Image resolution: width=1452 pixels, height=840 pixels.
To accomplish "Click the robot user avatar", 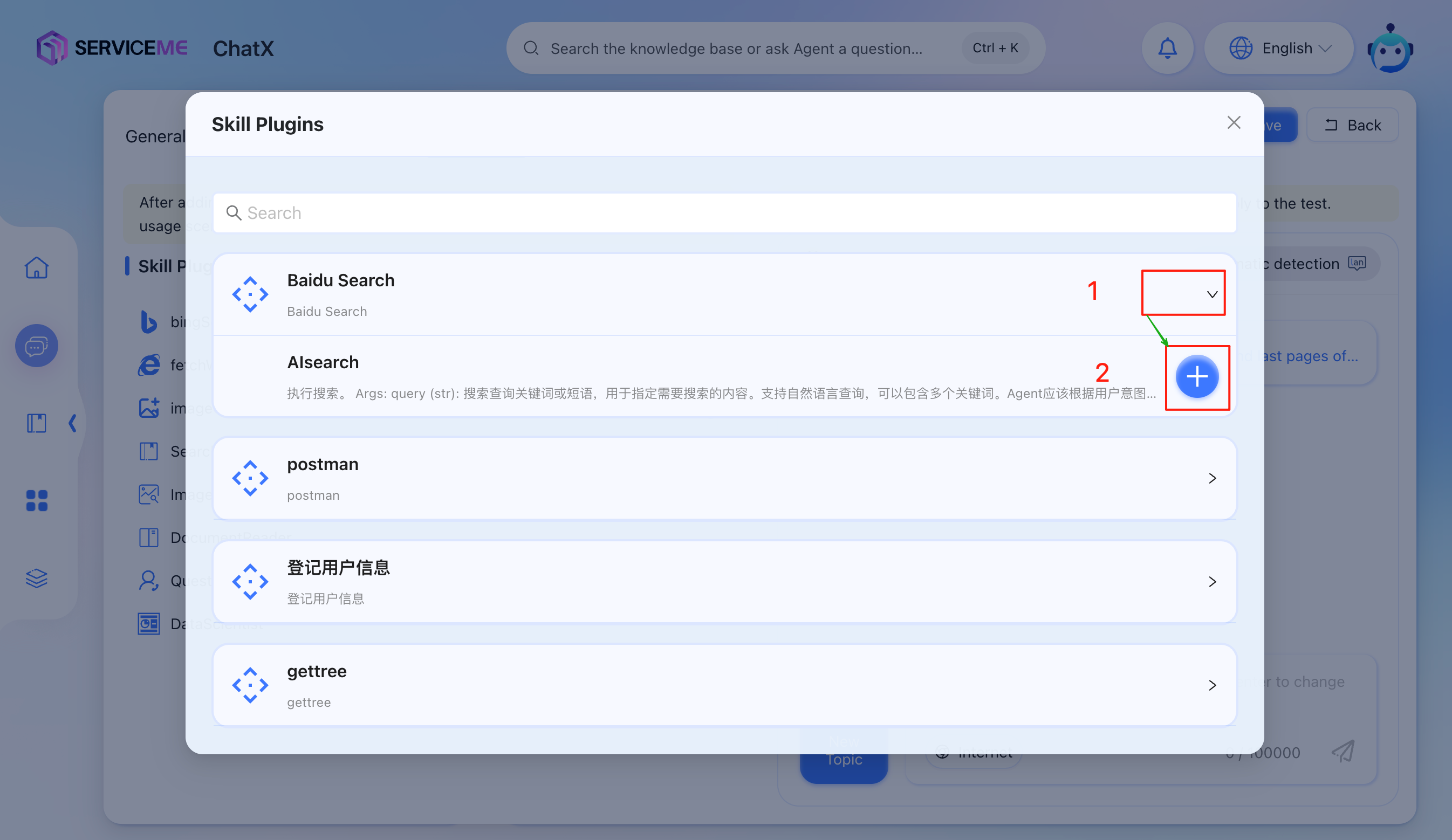I will coord(1391,49).
